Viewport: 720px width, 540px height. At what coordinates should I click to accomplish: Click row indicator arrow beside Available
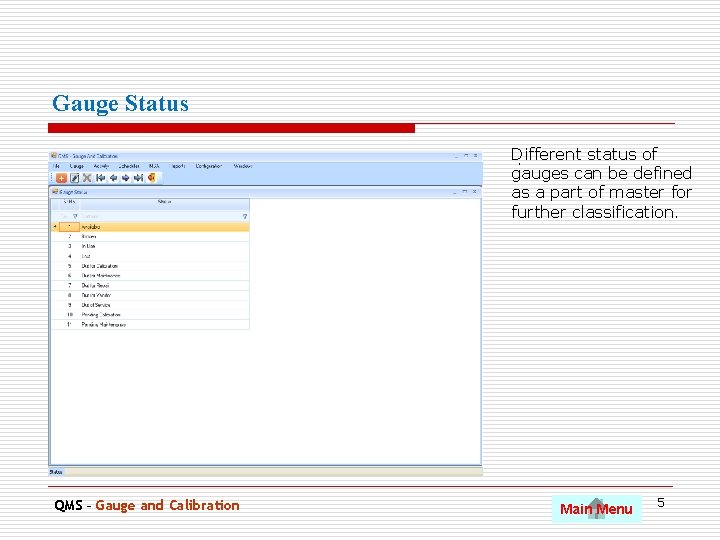click(x=55, y=227)
